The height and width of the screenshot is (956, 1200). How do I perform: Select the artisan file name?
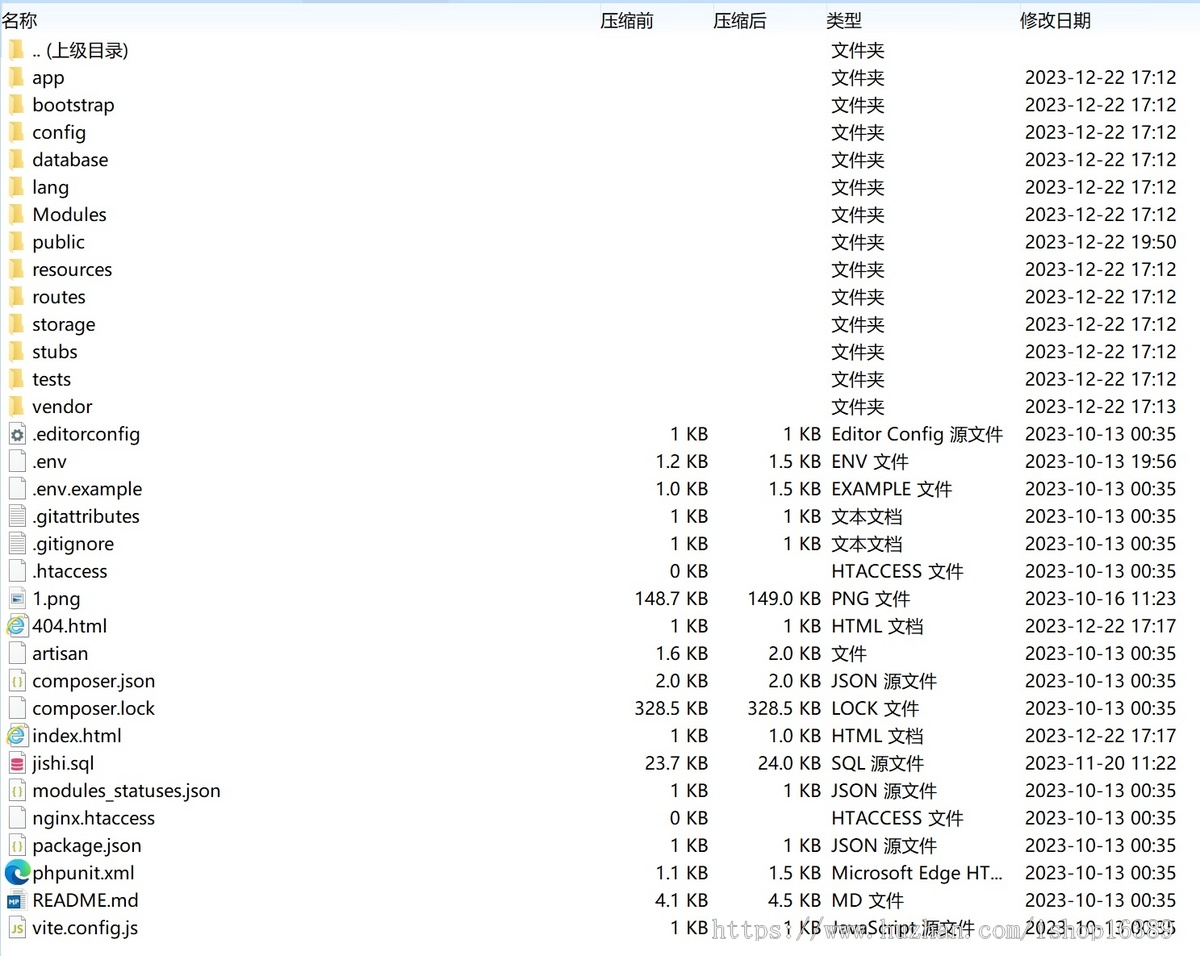click(60, 654)
